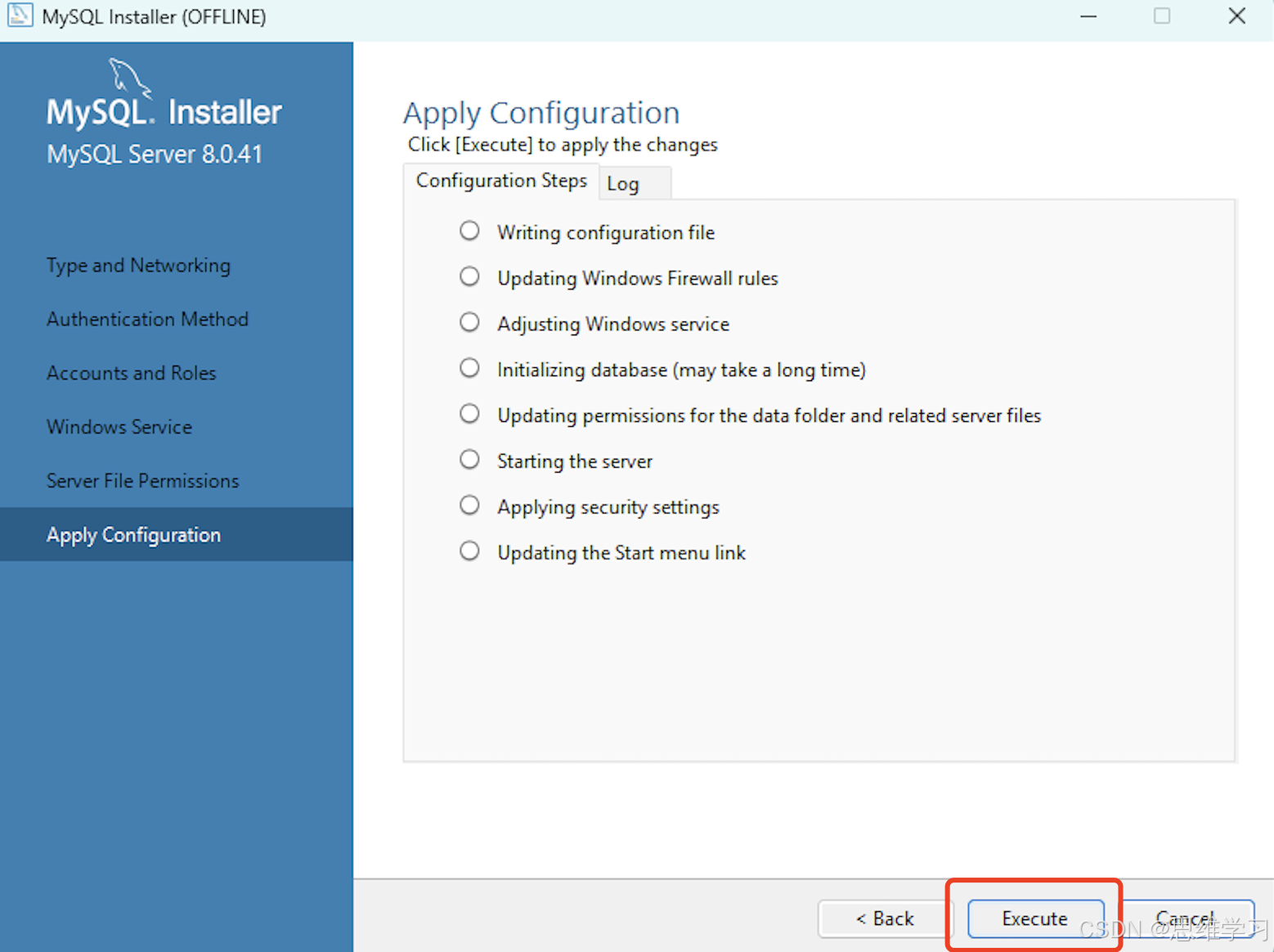Cancel the configuration wizard
1274x952 pixels.
1186,918
